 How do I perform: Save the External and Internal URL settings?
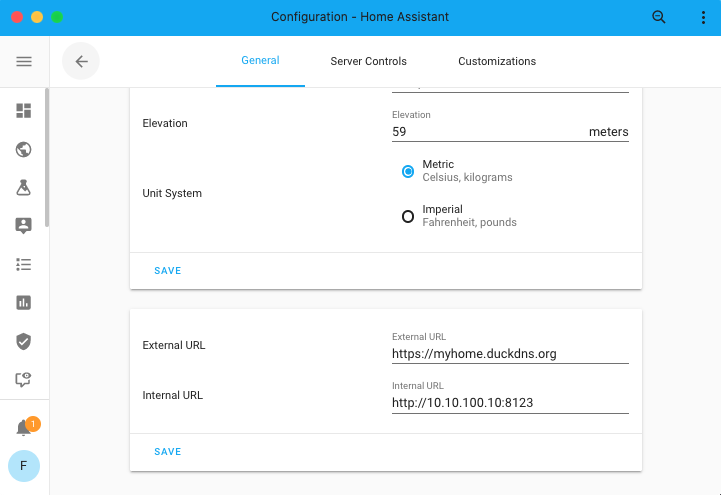(x=167, y=452)
